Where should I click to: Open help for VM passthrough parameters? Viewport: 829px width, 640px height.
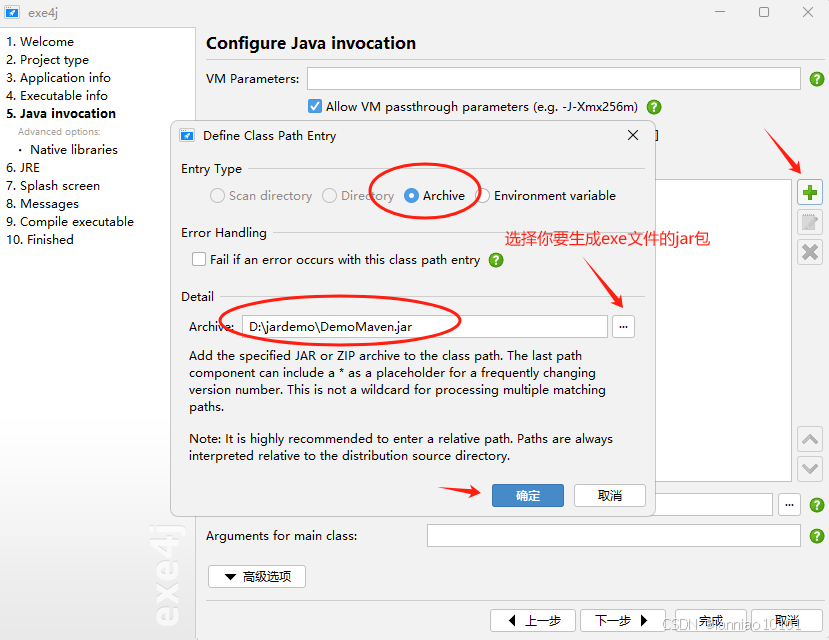click(x=654, y=107)
